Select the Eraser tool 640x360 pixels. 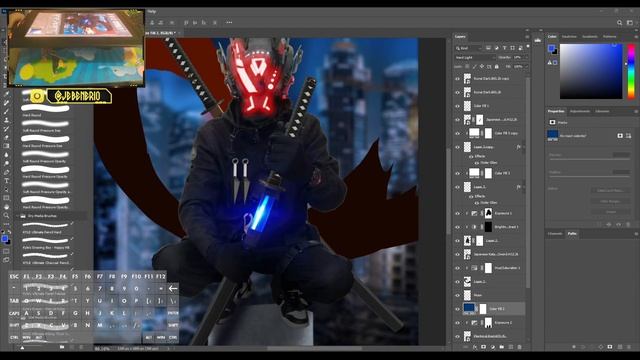click(x=6, y=137)
